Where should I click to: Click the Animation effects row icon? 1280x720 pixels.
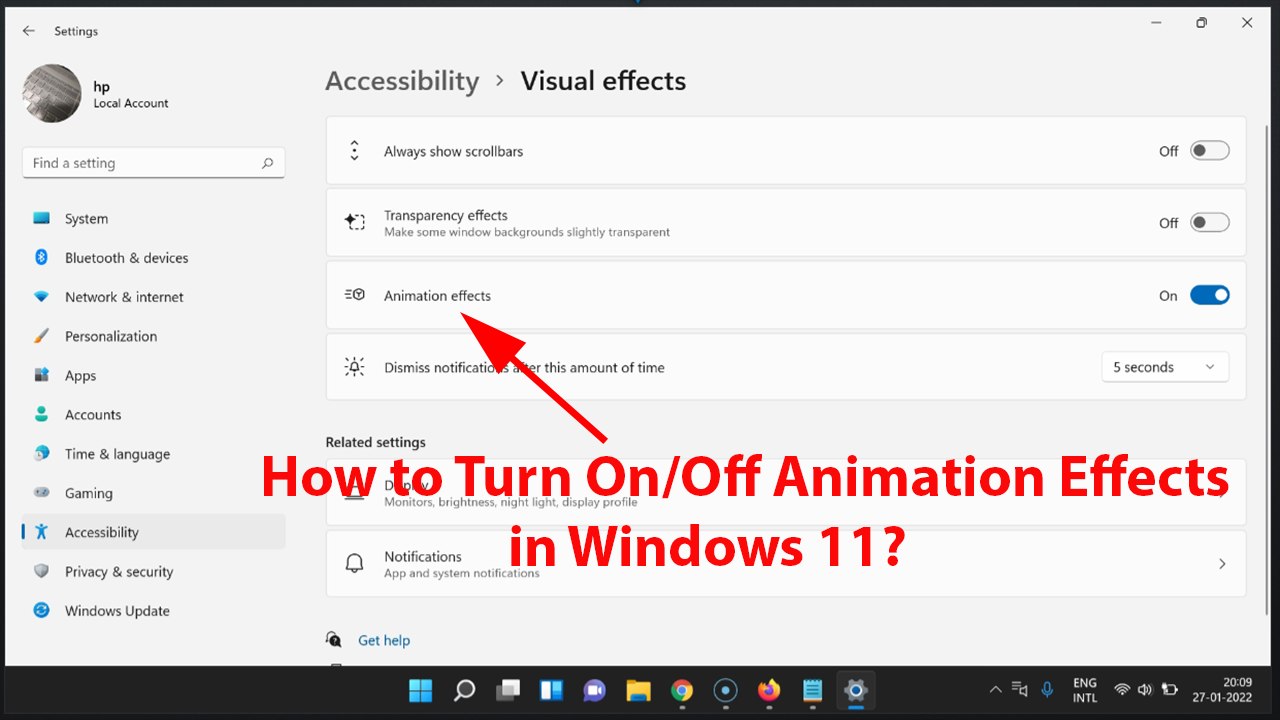point(355,295)
